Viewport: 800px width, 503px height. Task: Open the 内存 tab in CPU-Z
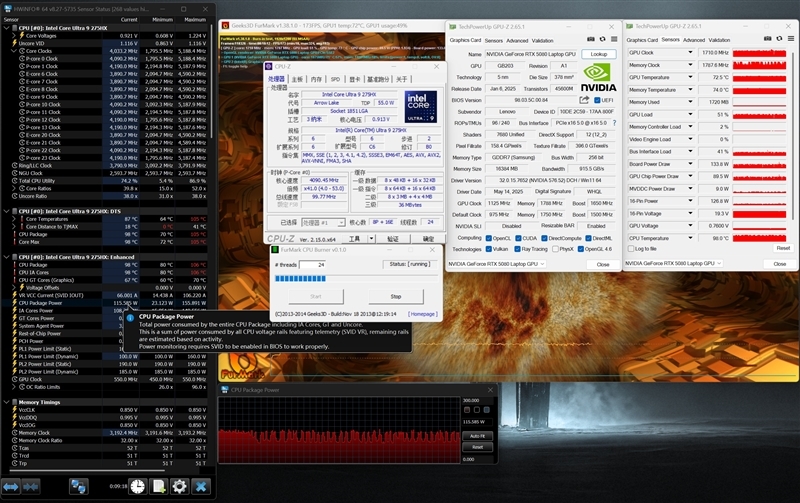coord(316,79)
